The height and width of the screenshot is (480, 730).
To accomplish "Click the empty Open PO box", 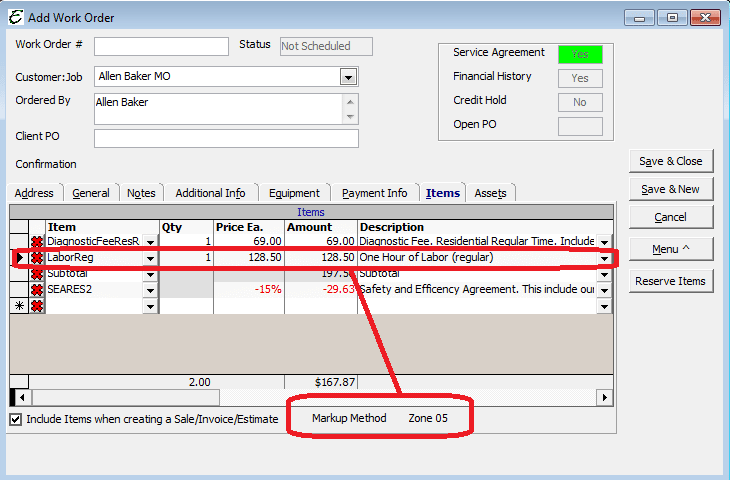I will tap(580, 127).
